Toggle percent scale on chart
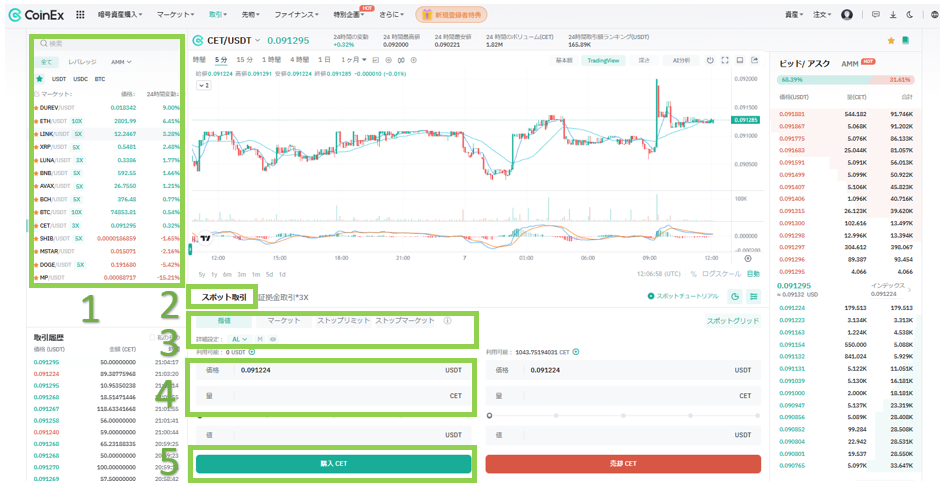This screenshot has width=940, height=491. (x=694, y=274)
